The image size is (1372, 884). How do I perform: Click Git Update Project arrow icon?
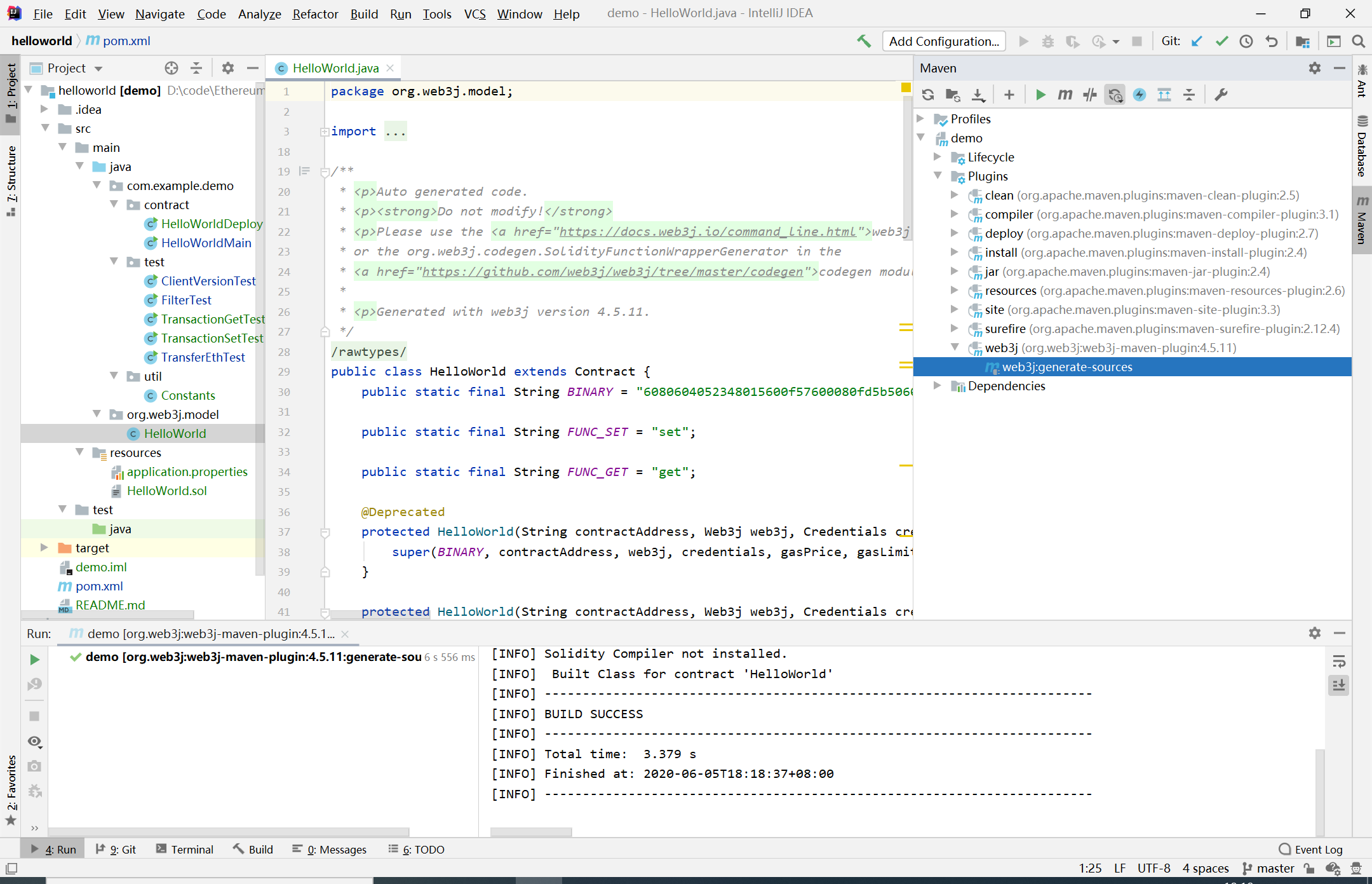[x=1197, y=41]
